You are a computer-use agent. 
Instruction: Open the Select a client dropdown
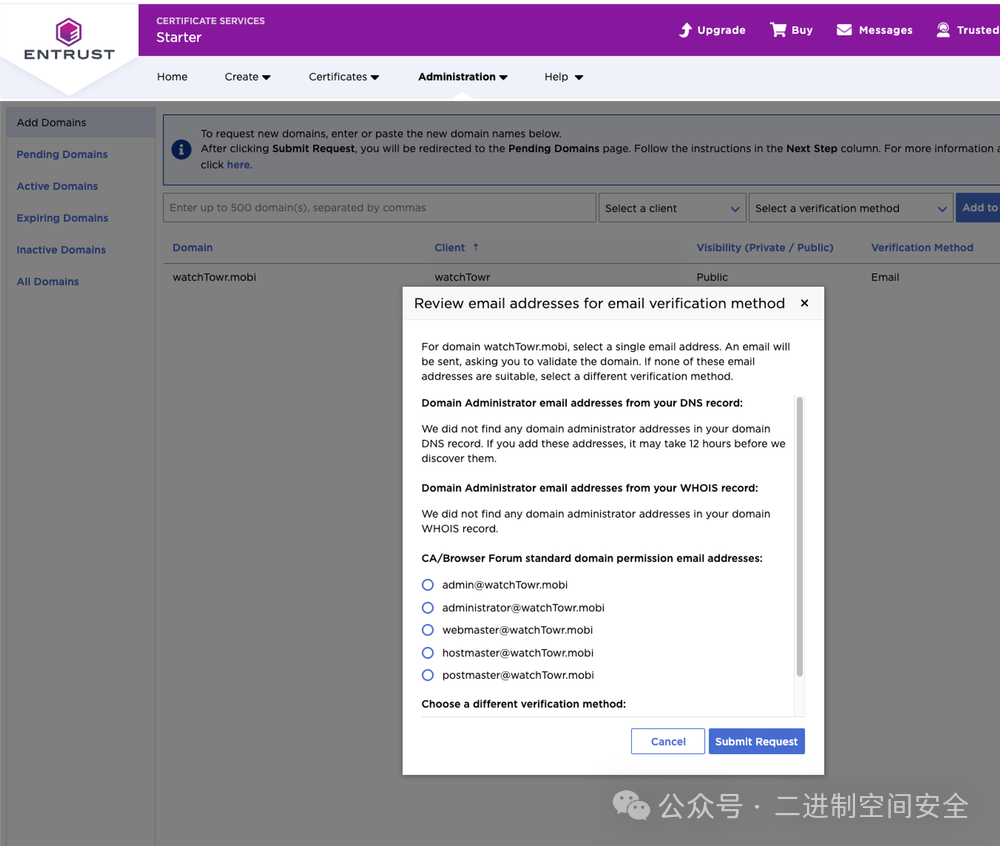(671, 208)
